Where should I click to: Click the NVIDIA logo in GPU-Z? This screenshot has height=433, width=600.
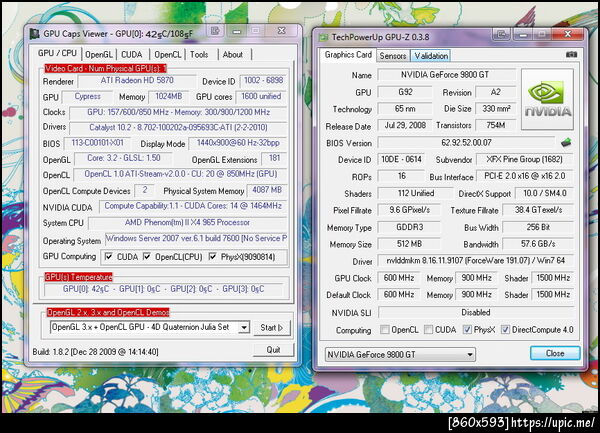pos(547,99)
